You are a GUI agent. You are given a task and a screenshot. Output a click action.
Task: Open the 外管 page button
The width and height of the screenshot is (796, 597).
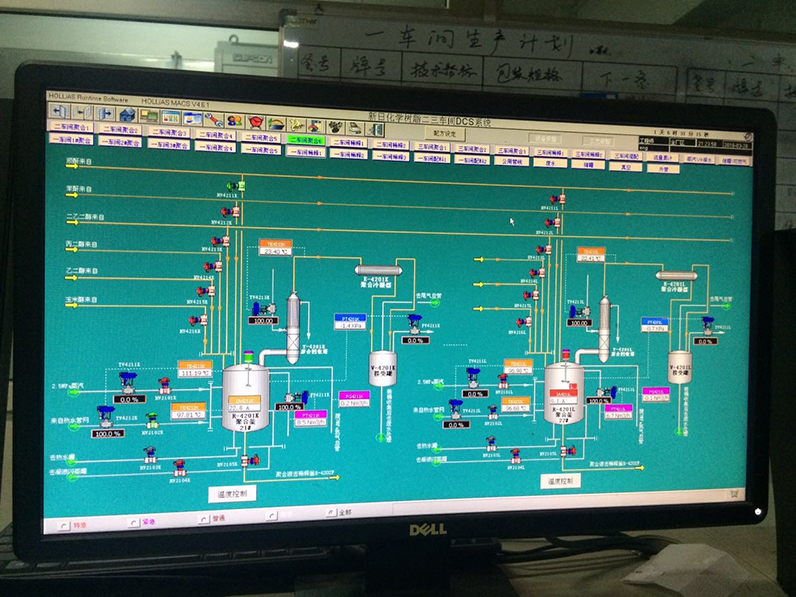click(x=663, y=169)
